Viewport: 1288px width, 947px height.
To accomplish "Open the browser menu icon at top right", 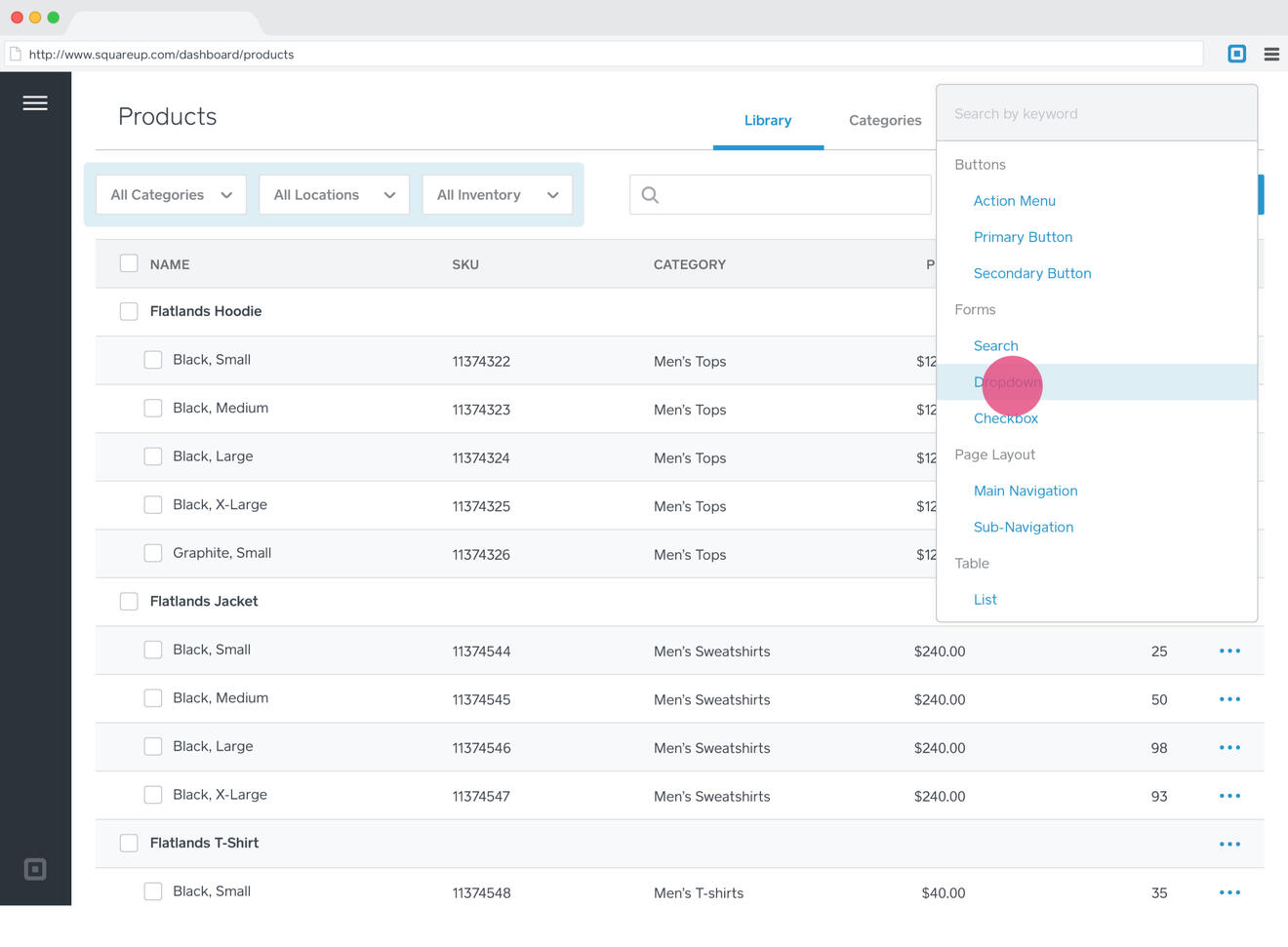I will (1270, 55).
